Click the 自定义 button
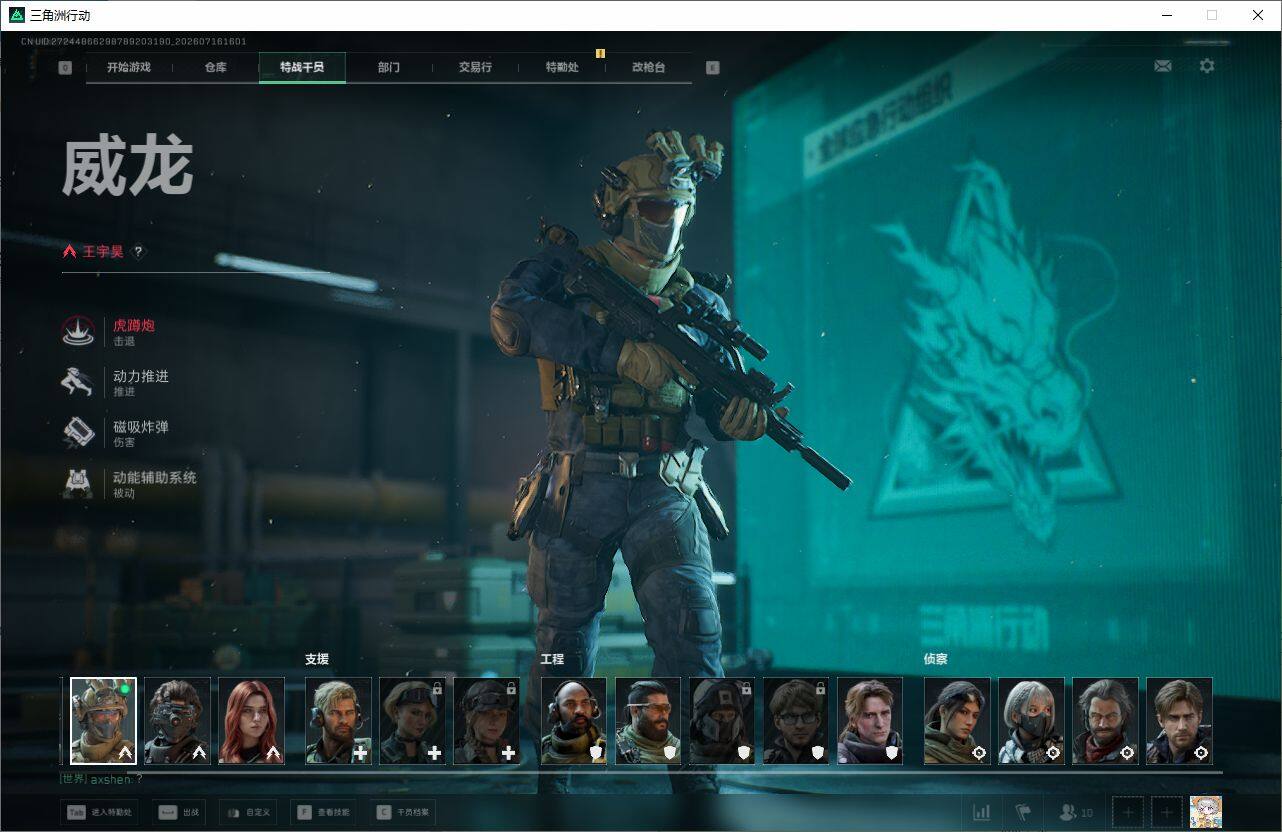Image resolution: width=1282 pixels, height=832 pixels. [247, 812]
